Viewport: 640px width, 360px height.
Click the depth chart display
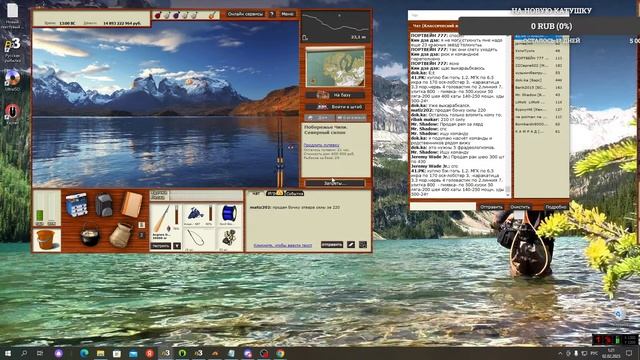(335, 26)
